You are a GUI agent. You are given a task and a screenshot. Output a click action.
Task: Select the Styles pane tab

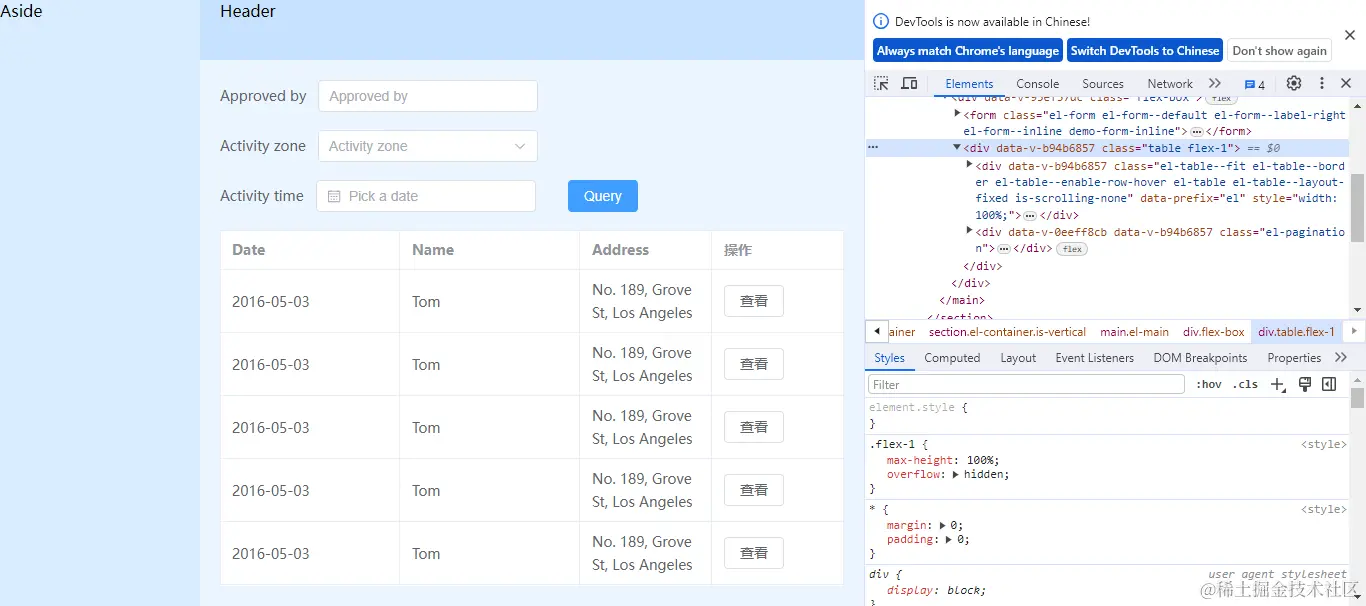[889, 358]
